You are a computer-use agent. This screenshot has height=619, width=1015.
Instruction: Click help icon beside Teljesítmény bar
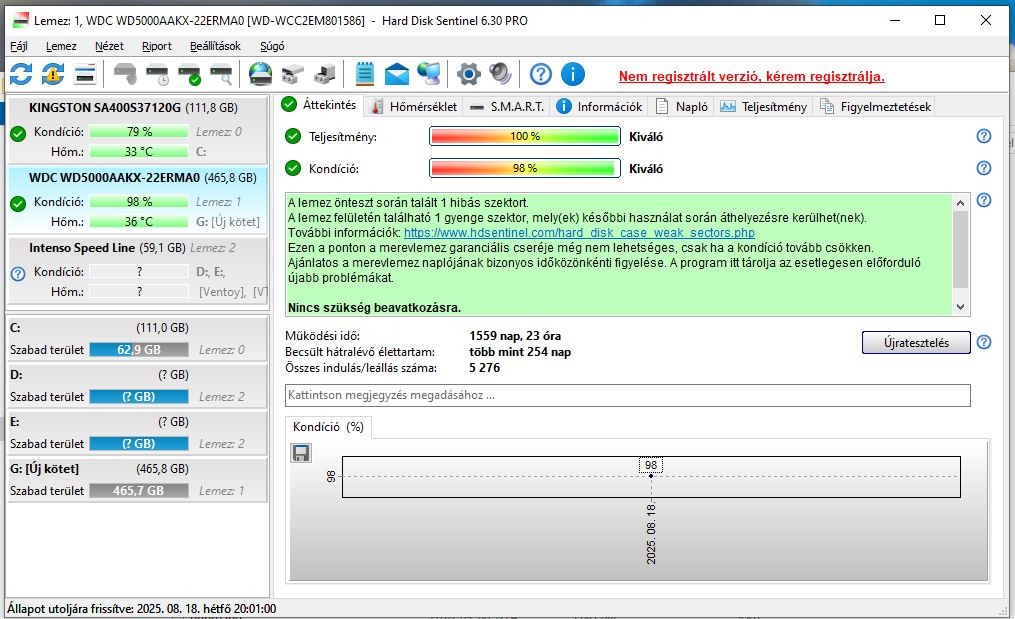pyautogui.click(x=984, y=136)
